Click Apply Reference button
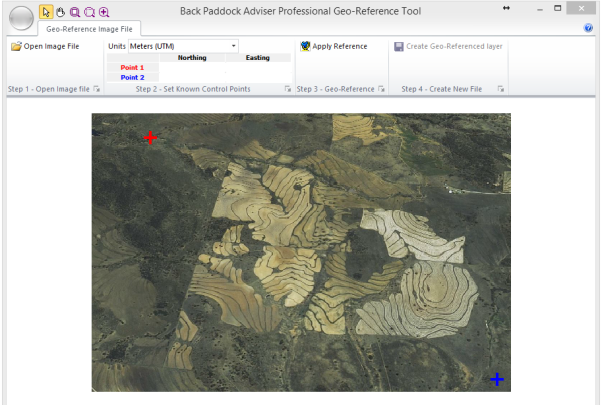The height and width of the screenshot is (405, 602). click(334, 46)
